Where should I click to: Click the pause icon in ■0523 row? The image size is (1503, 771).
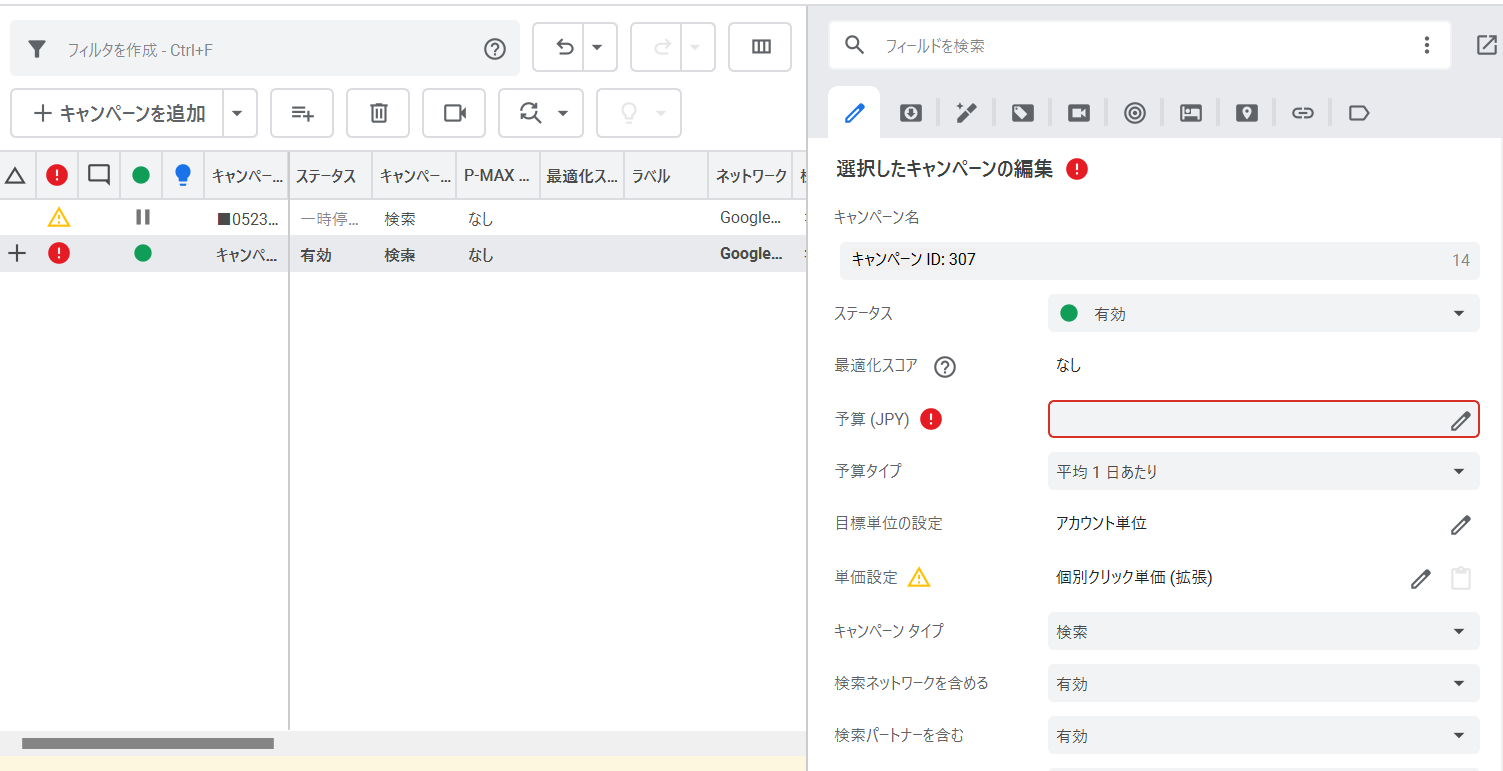click(143, 217)
